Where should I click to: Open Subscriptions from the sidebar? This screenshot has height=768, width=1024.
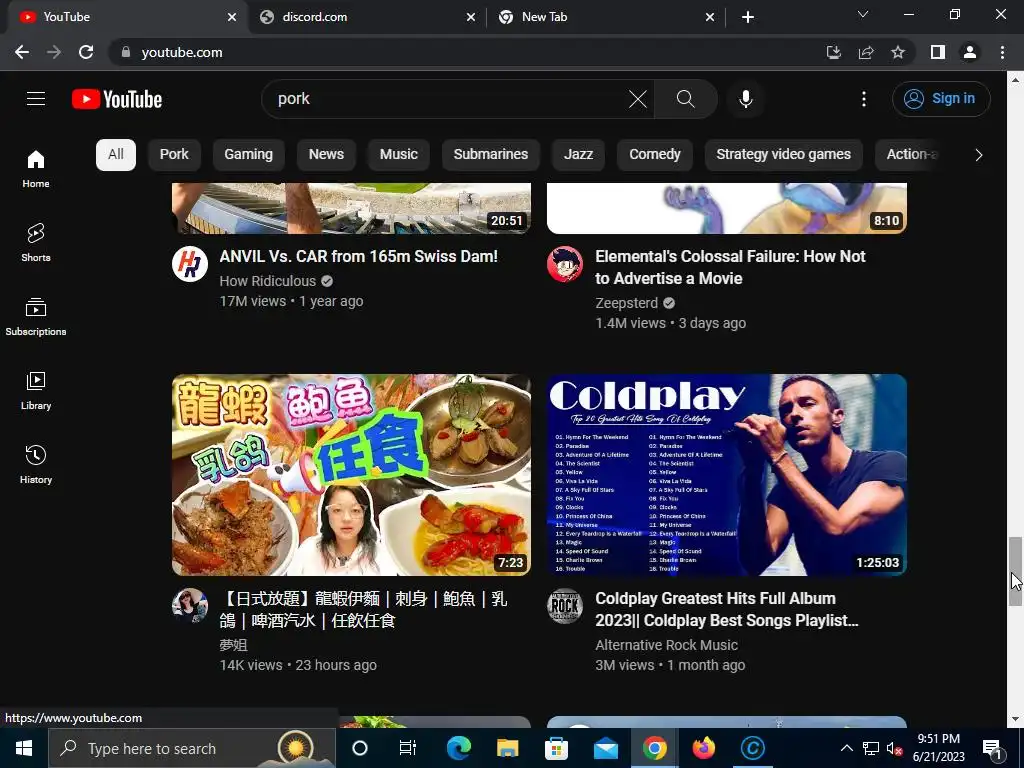click(x=36, y=317)
